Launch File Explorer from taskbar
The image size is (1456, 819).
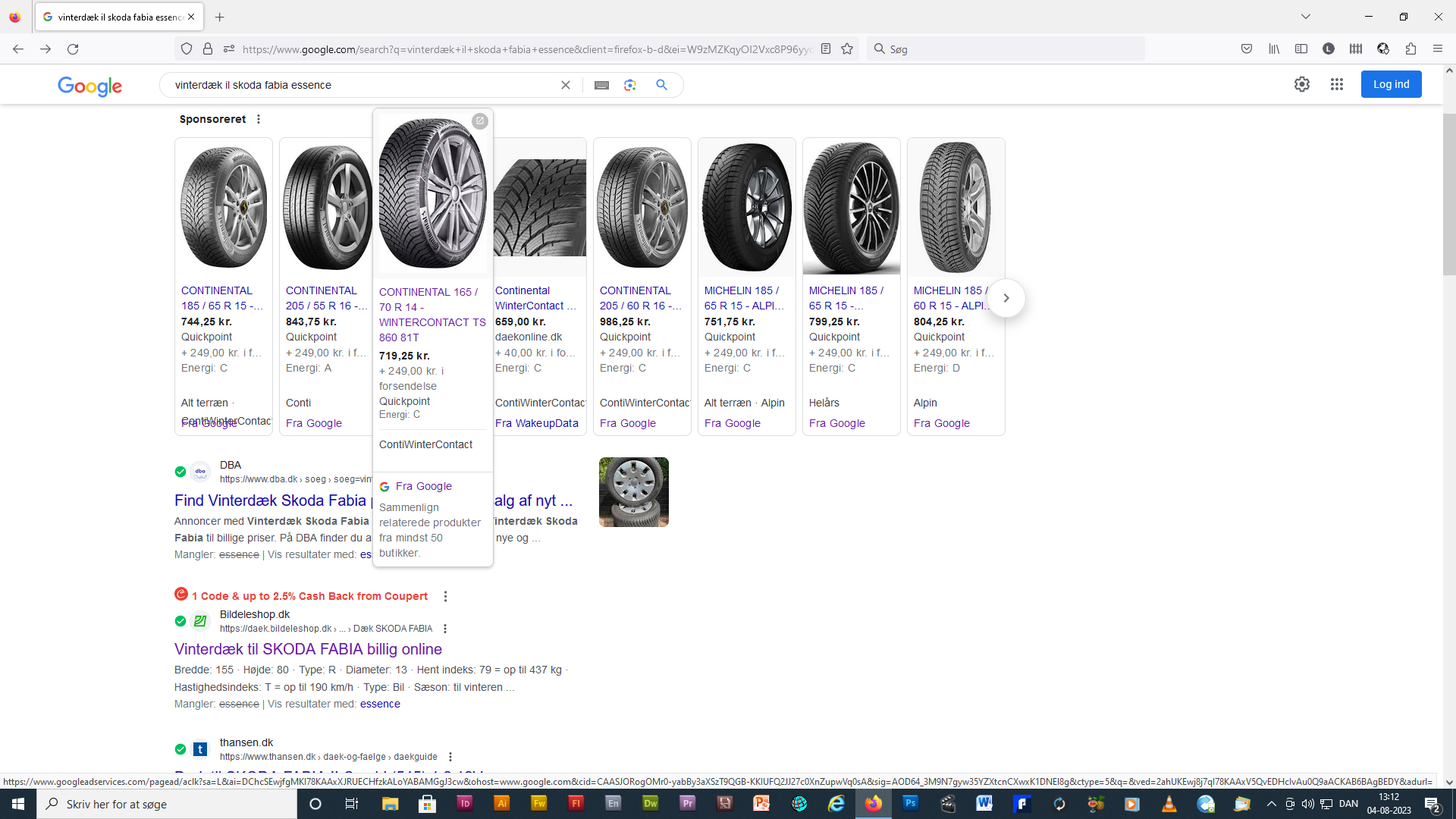390,804
